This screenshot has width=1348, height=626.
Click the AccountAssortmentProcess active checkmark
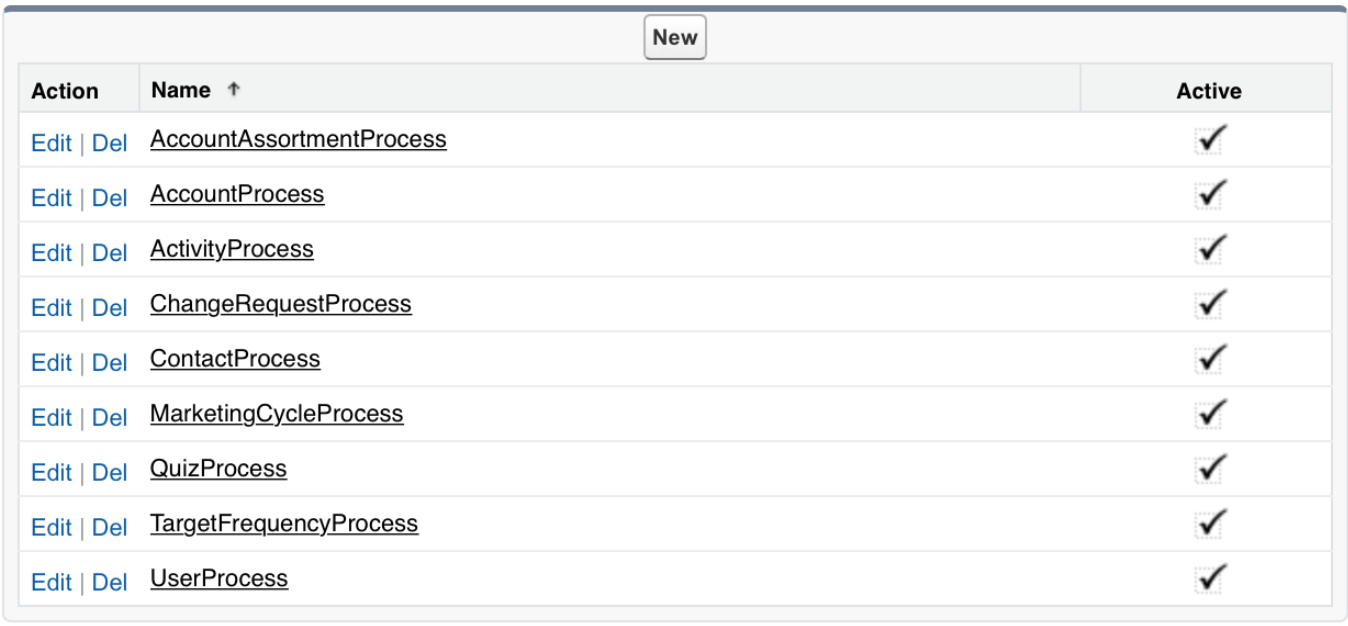[x=1210, y=140]
